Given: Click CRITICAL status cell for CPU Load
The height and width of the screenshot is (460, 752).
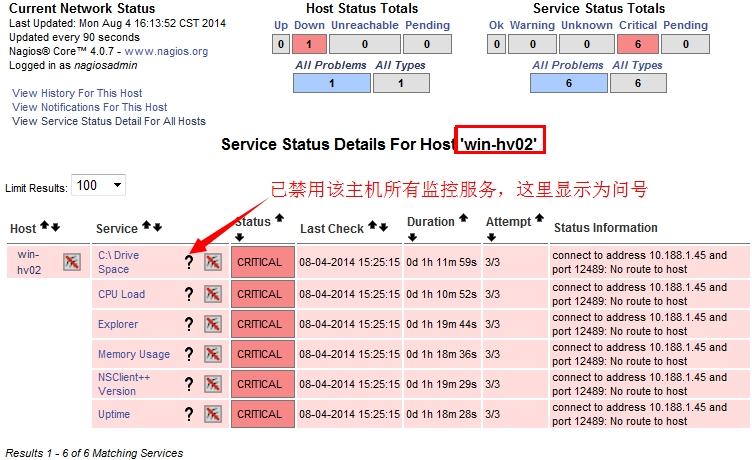Looking at the screenshot, I should tap(263, 294).
